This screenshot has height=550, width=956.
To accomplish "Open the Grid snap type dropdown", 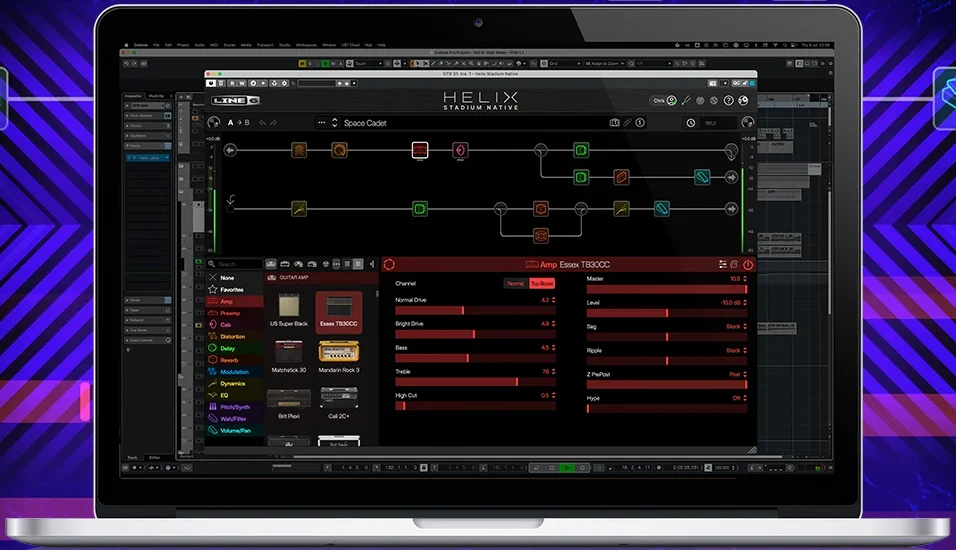I will point(564,63).
